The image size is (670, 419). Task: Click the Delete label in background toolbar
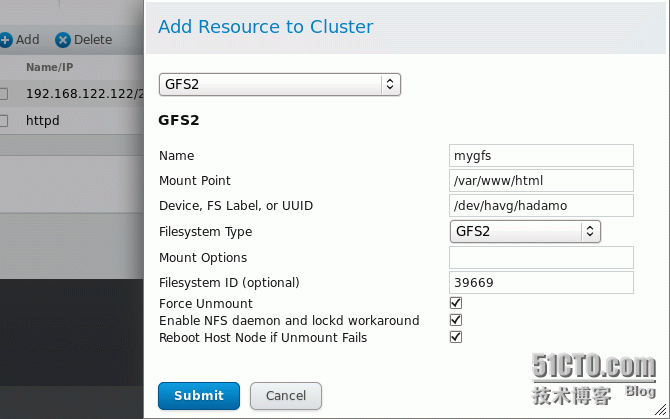coord(93,40)
